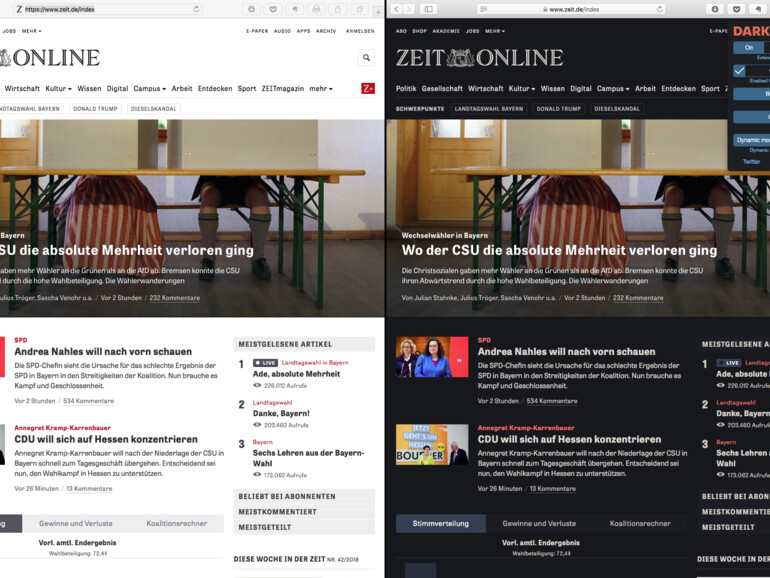Click the left window URL field

(x=108, y=9)
